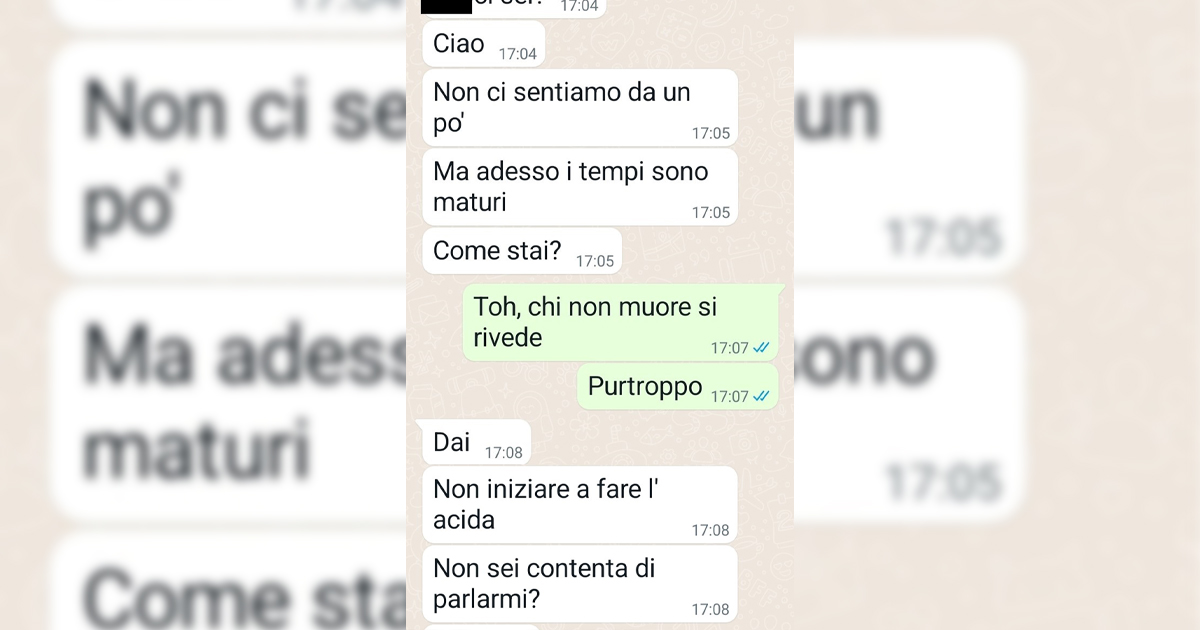Click the blurred 'Come sta' text at bottom left

pyautogui.click(x=243, y=600)
